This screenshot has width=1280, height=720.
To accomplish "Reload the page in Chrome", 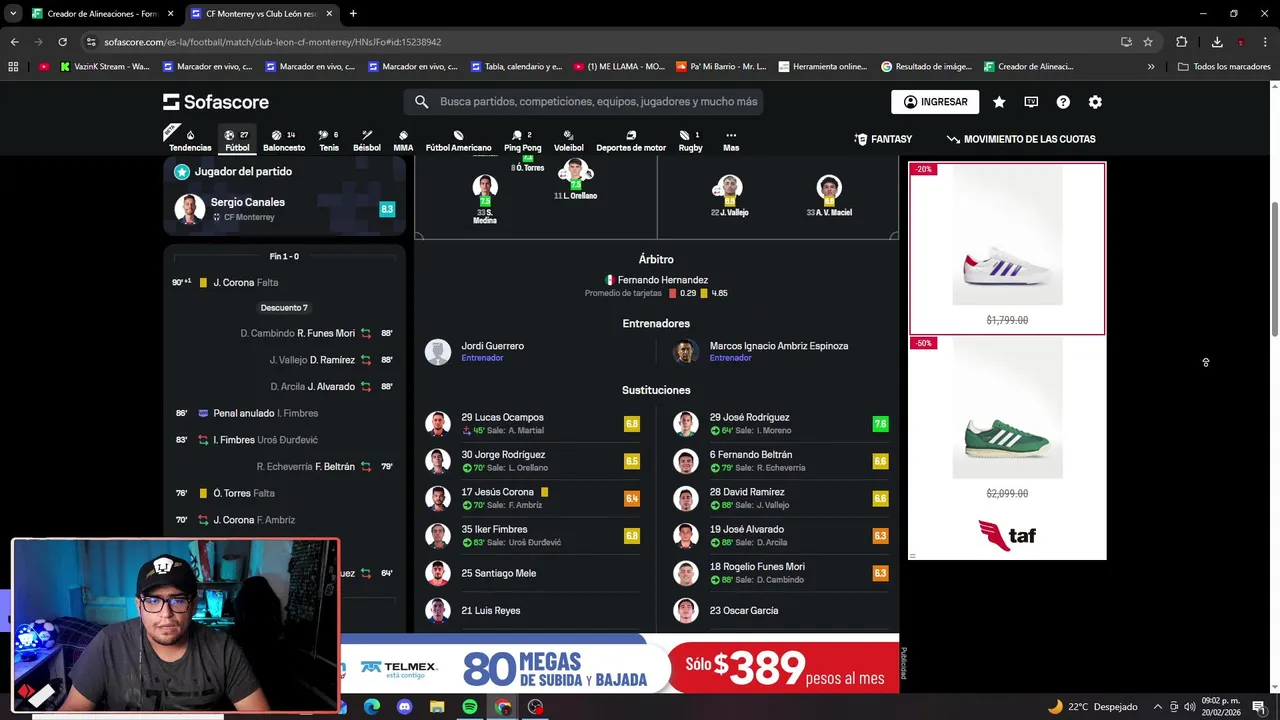I will tap(62, 42).
